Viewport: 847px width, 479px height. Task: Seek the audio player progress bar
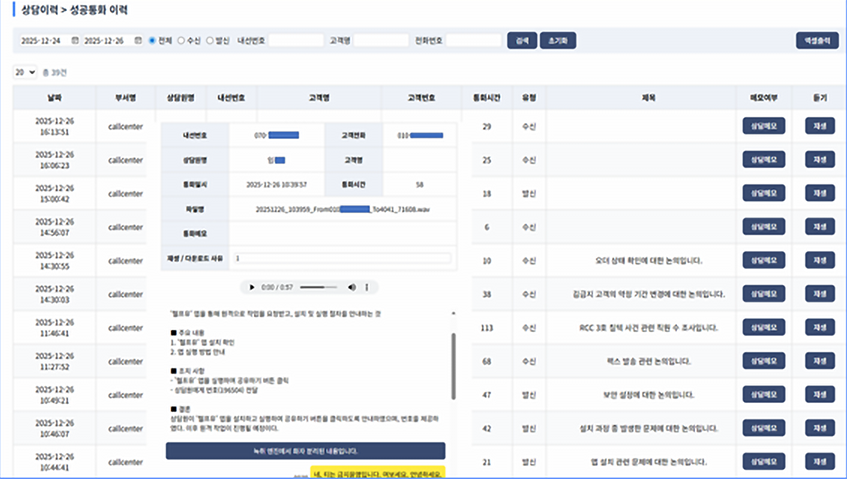click(x=319, y=287)
